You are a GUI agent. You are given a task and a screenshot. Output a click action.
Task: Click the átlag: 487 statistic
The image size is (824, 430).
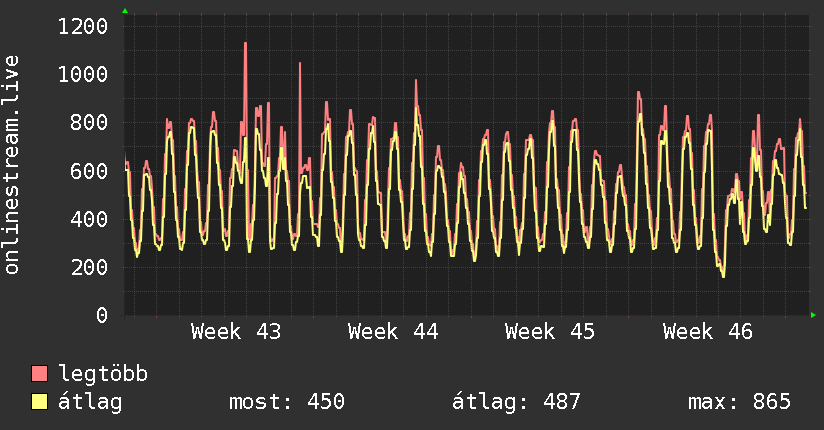click(x=516, y=402)
